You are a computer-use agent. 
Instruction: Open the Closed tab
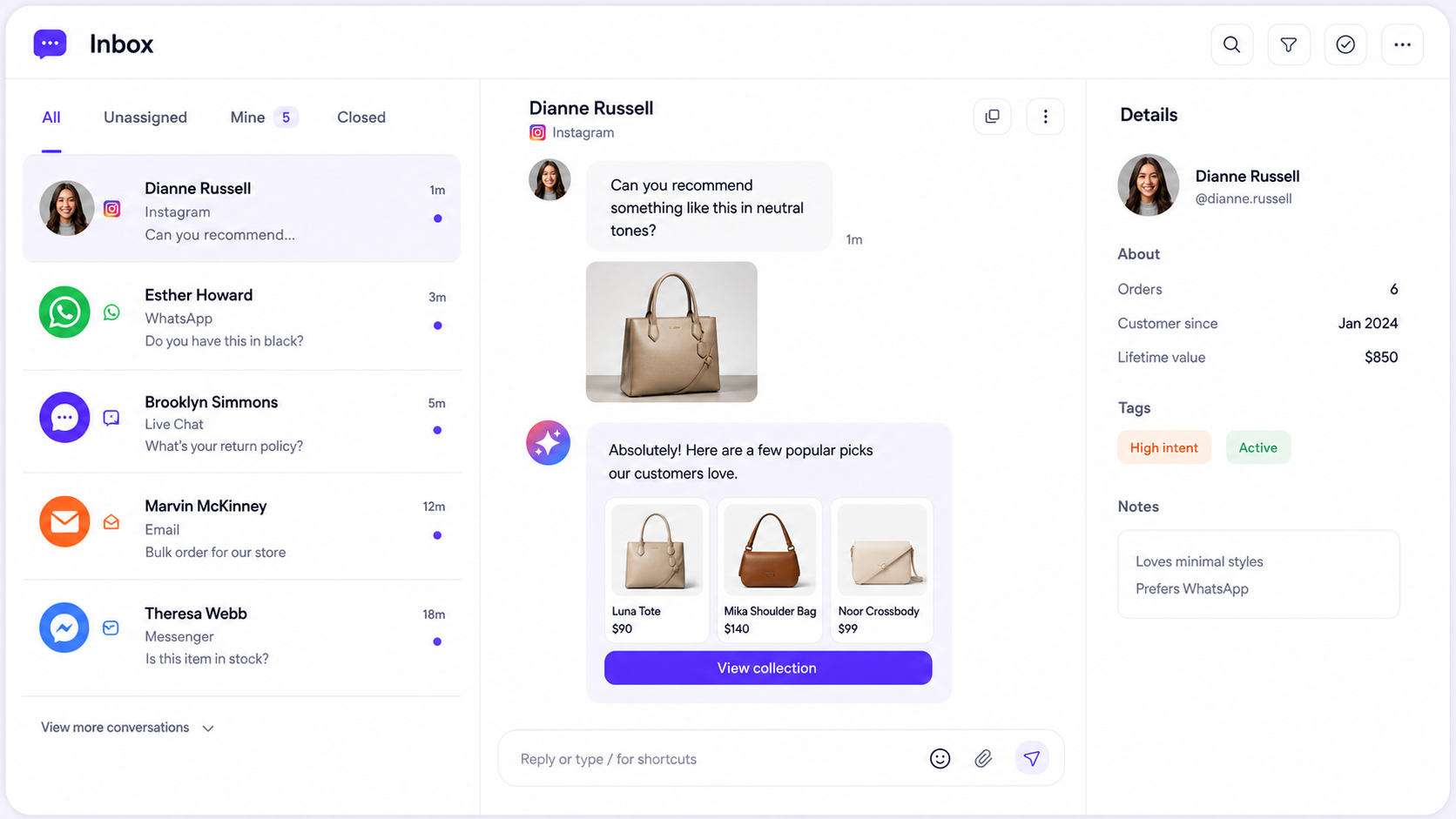(x=361, y=117)
